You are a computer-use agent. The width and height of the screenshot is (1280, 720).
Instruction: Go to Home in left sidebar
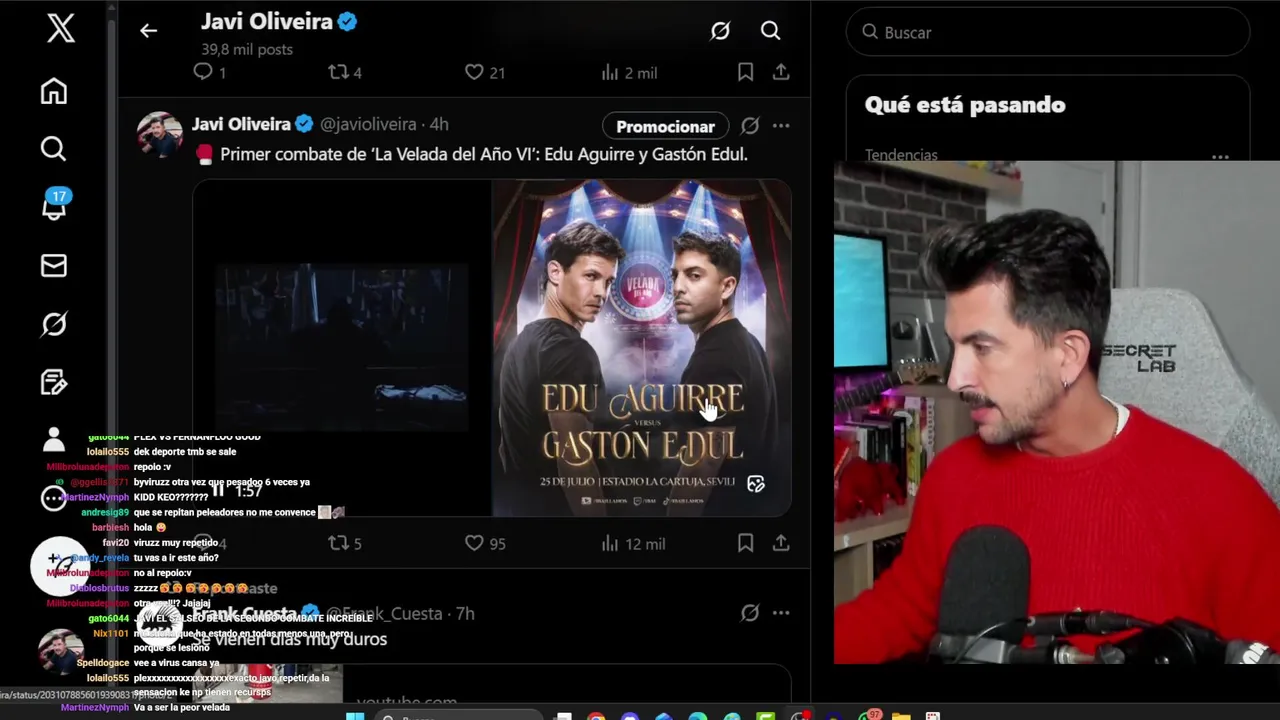click(x=54, y=91)
